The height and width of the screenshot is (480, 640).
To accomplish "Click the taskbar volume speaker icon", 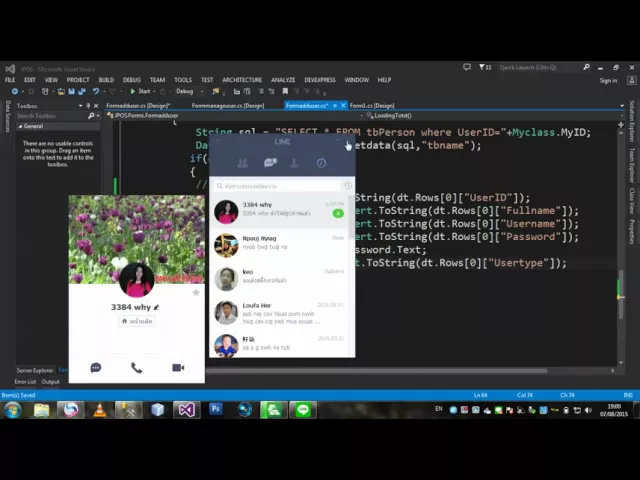I will click(x=588, y=410).
